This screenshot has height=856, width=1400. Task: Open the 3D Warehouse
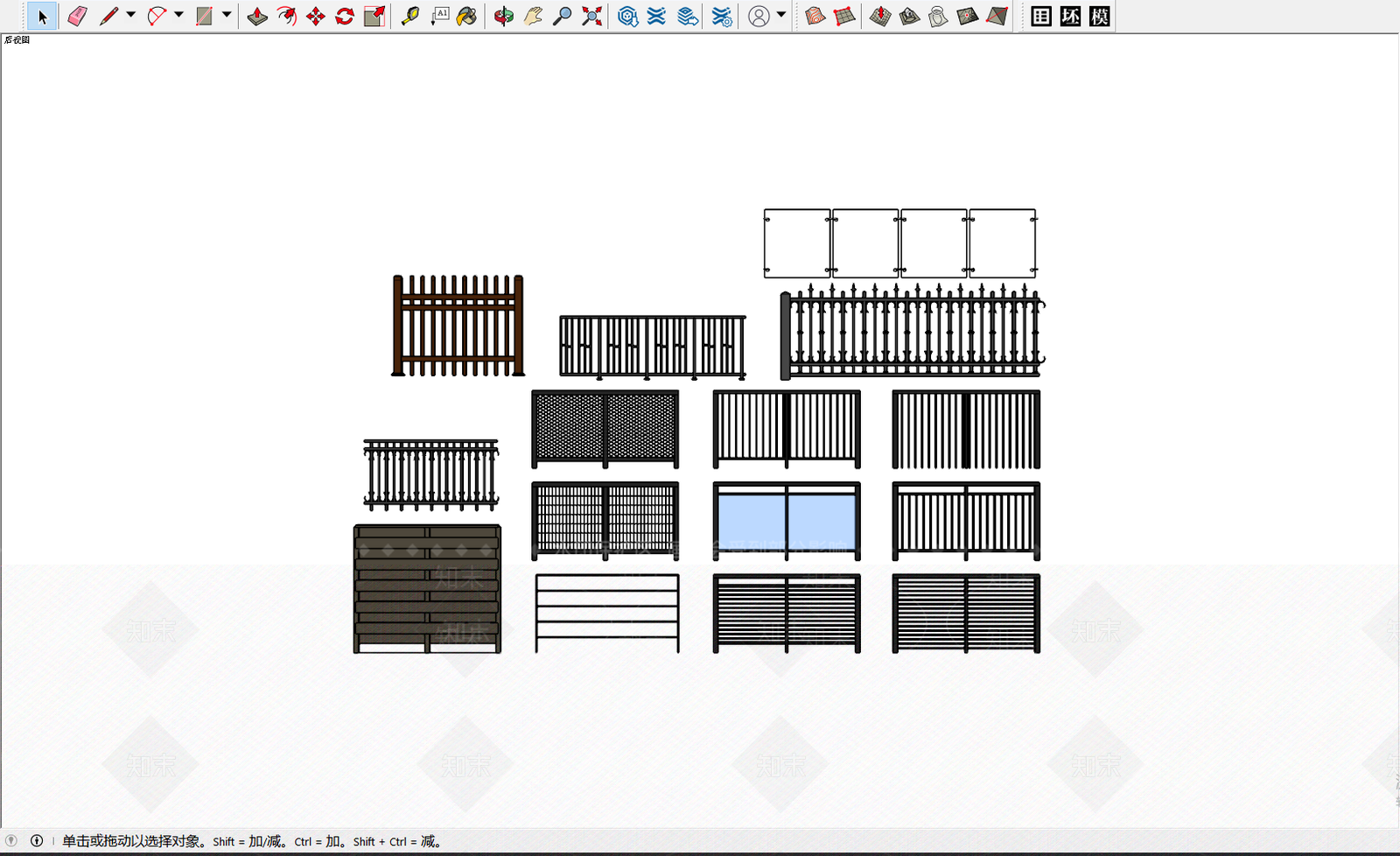click(627, 16)
